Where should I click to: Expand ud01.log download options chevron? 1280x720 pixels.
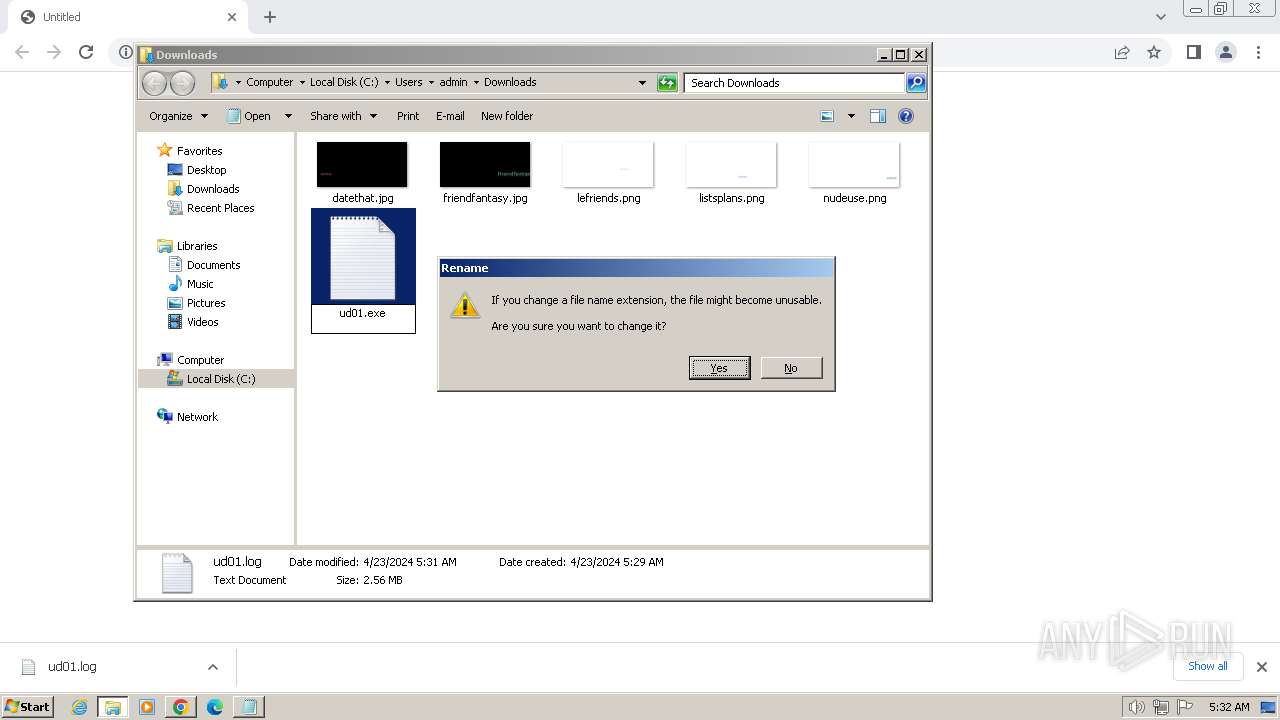(x=212, y=667)
